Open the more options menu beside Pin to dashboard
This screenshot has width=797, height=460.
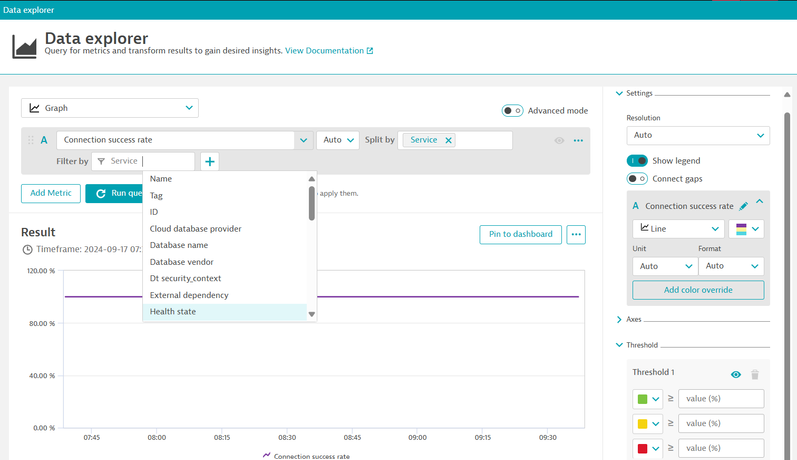pos(575,234)
